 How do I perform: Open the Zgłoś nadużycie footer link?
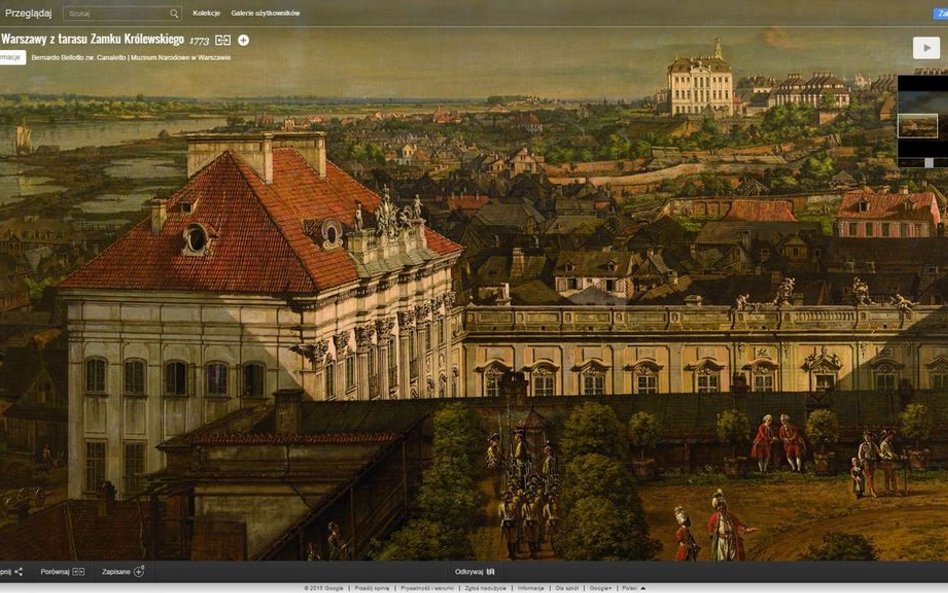click(485, 588)
